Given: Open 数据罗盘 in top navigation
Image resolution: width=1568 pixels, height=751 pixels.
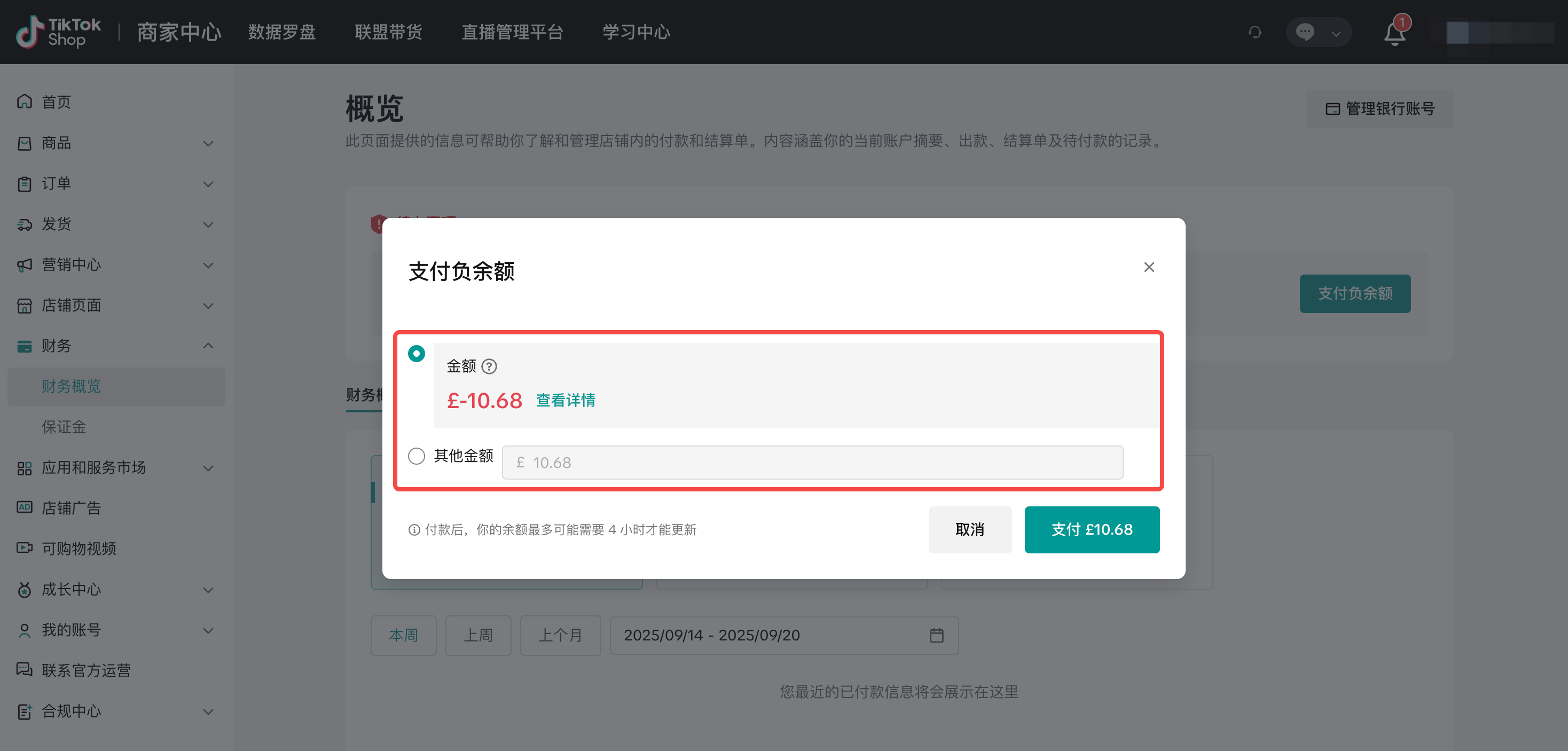Looking at the screenshot, I should pos(281,32).
